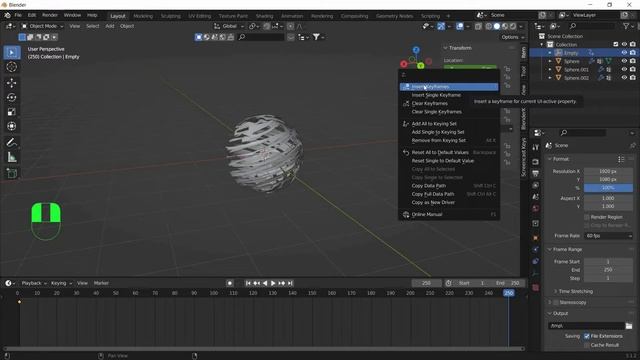Switch viewport to Wireframe shading
The width and height of the screenshot is (640, 360).
(x=489, y=26)
